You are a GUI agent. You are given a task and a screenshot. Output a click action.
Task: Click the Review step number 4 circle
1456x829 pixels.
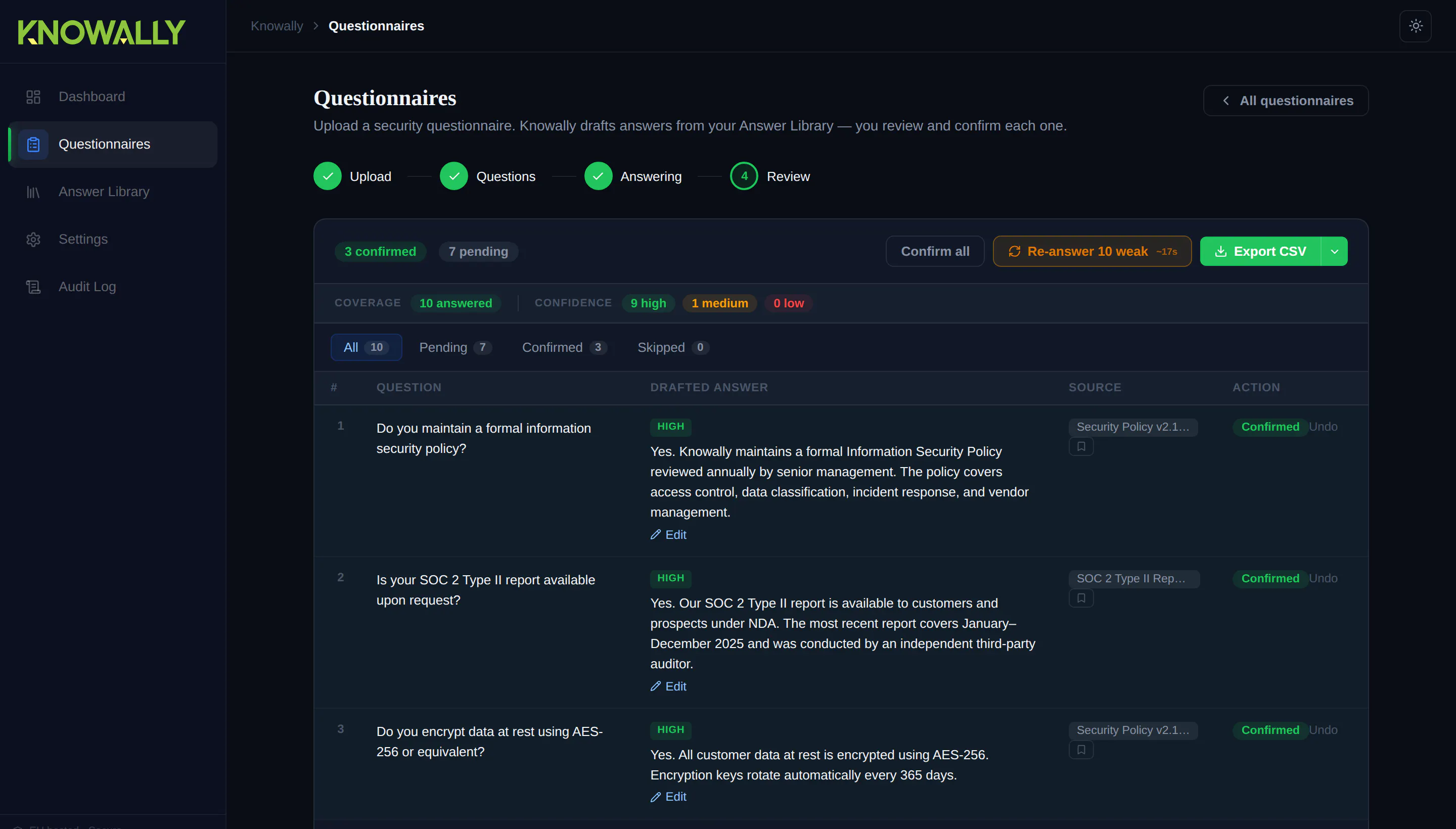tap(744, 176)
